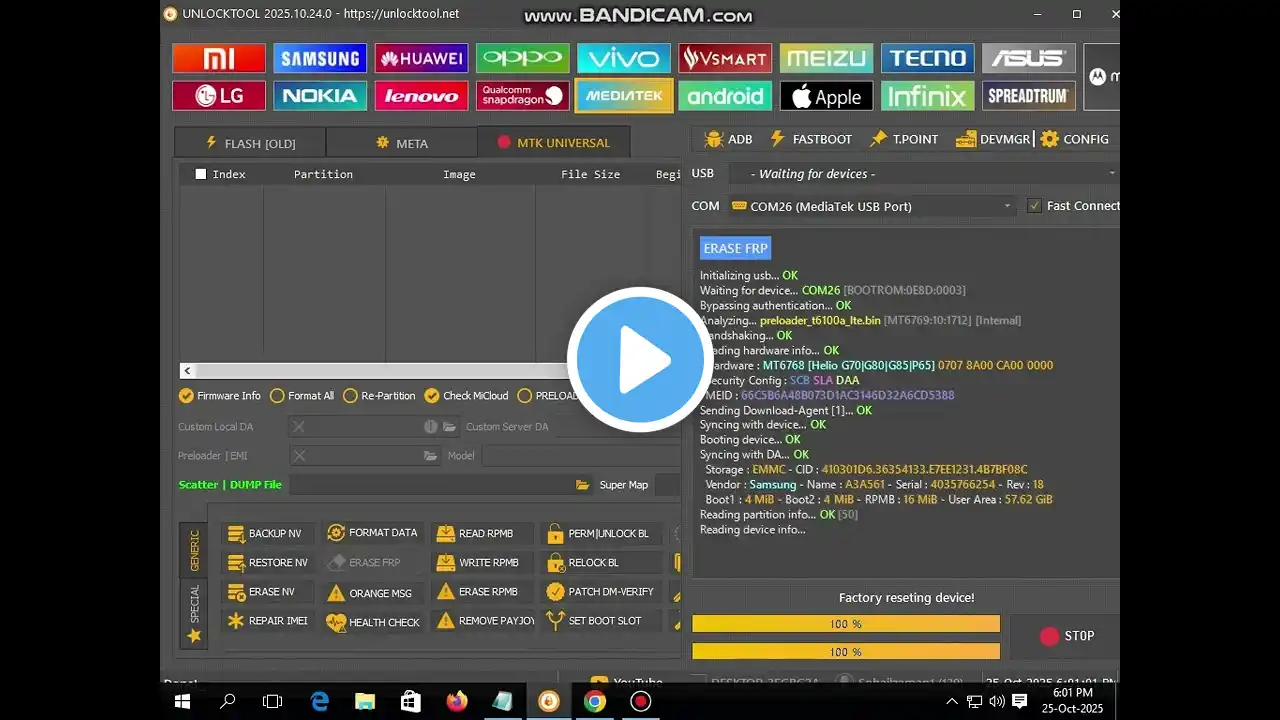Choose the Nokia brand tile
1280x720 pixels.
320,96
